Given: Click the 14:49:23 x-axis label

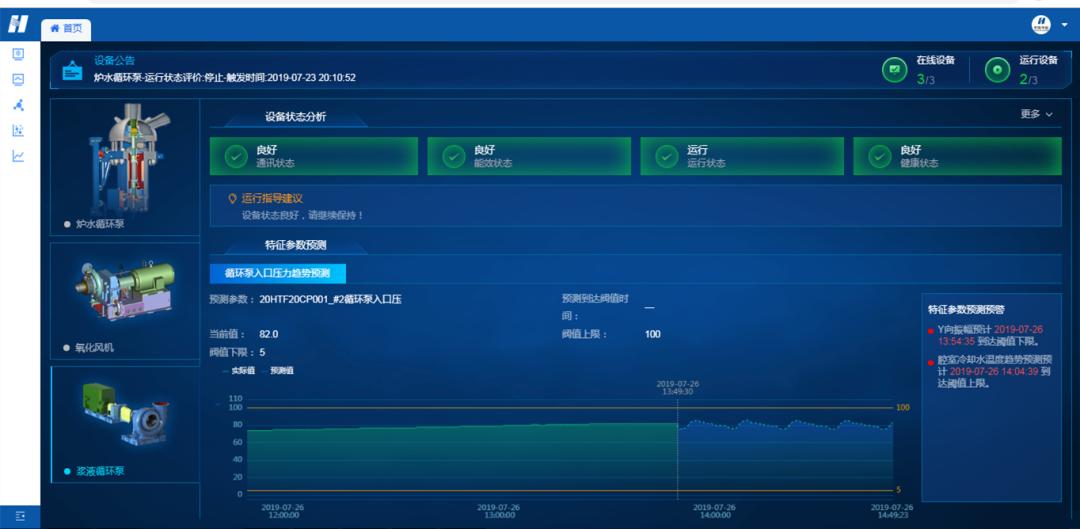Looking at the screenshot, I should pyautogui.click(x=892, y=511).
